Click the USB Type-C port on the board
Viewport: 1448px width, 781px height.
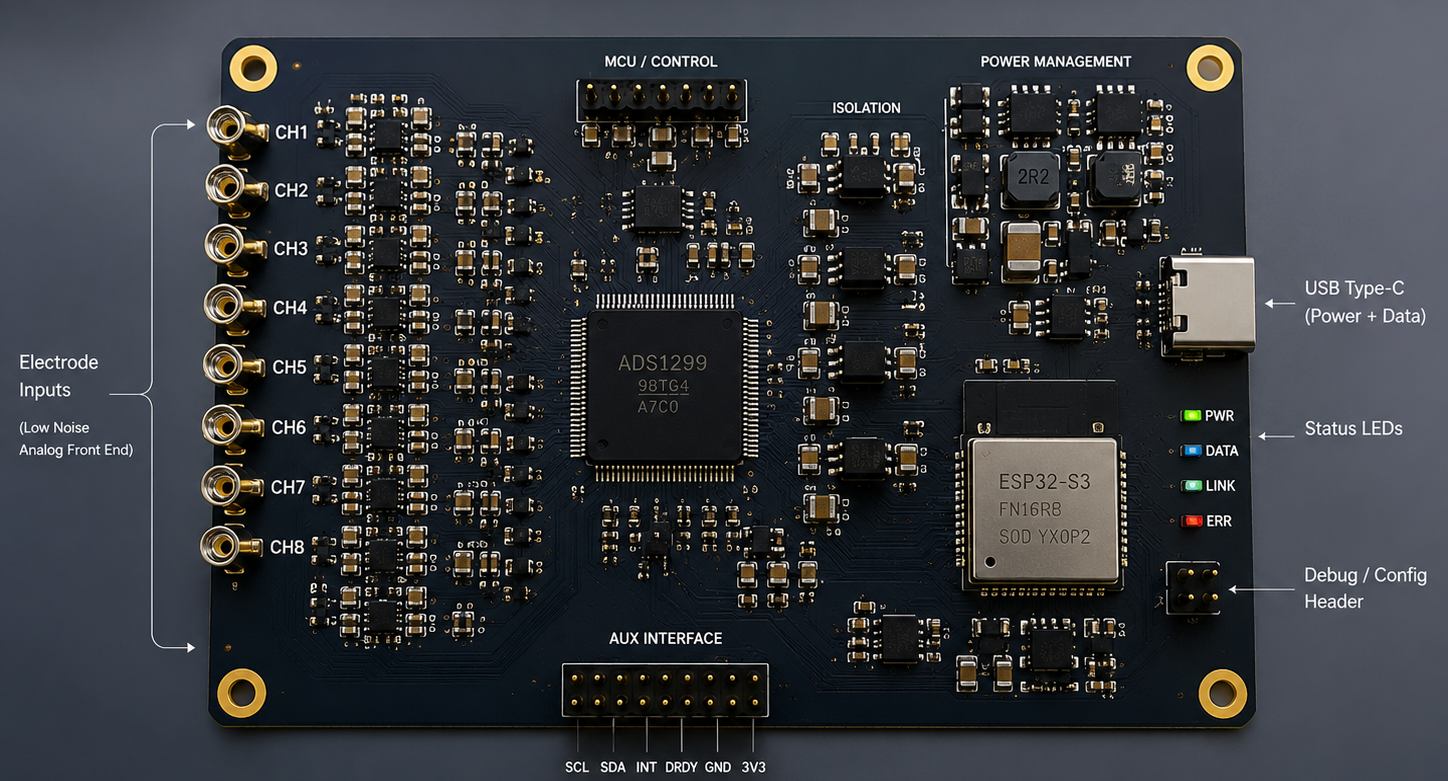[1208, 304]
